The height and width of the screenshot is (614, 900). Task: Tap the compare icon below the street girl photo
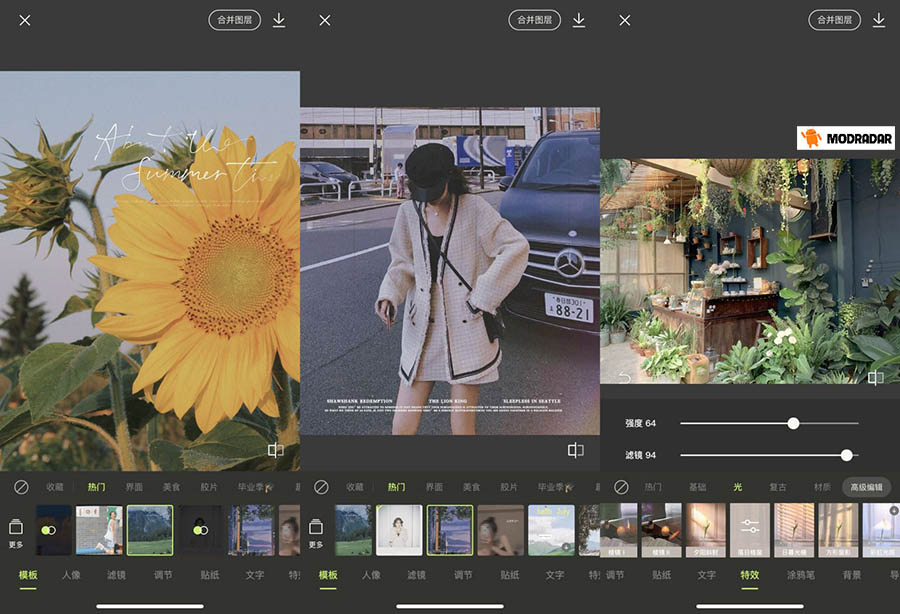tap(576, 450)
